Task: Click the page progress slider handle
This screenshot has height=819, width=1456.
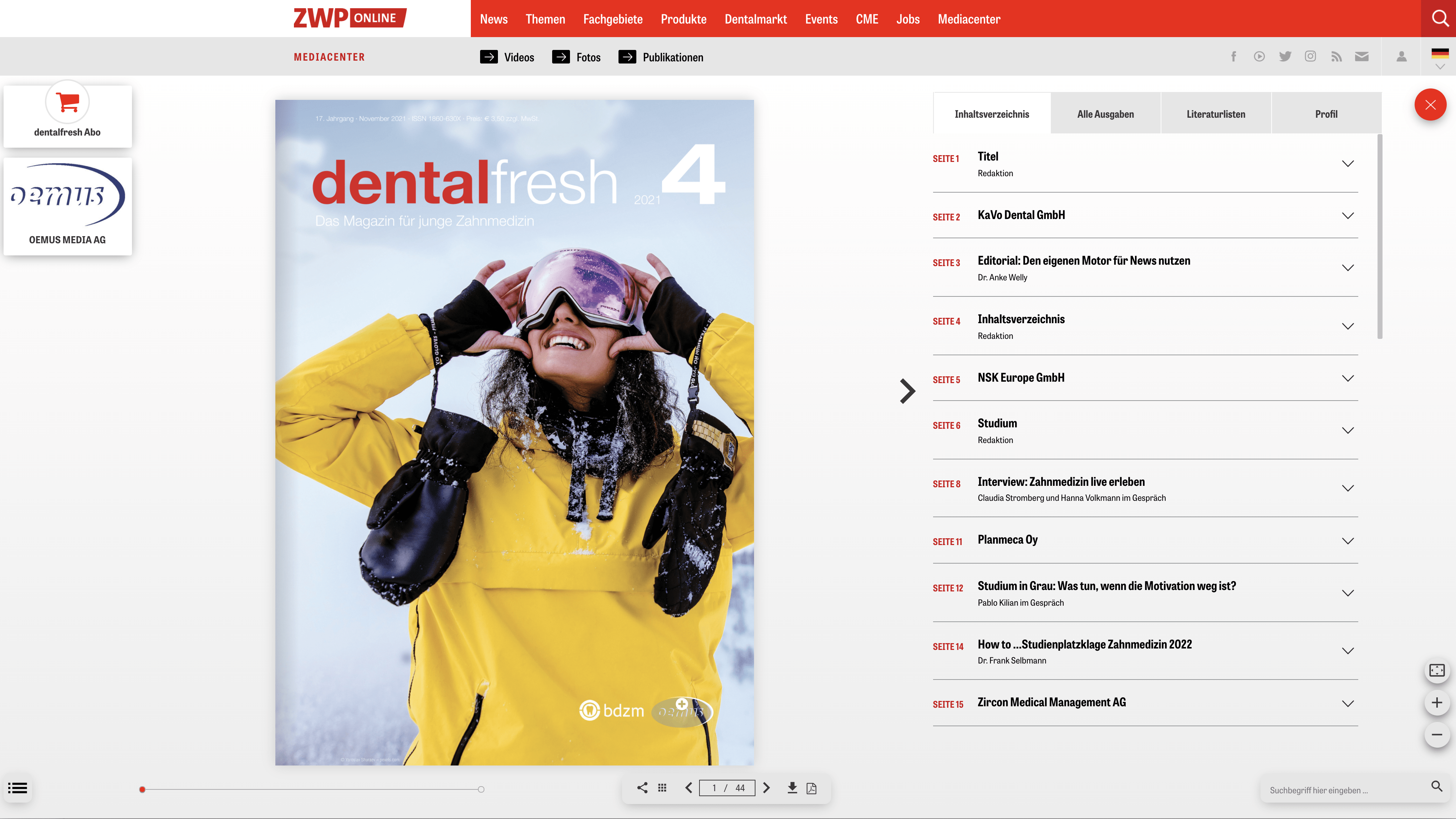Action: (142, 790)
